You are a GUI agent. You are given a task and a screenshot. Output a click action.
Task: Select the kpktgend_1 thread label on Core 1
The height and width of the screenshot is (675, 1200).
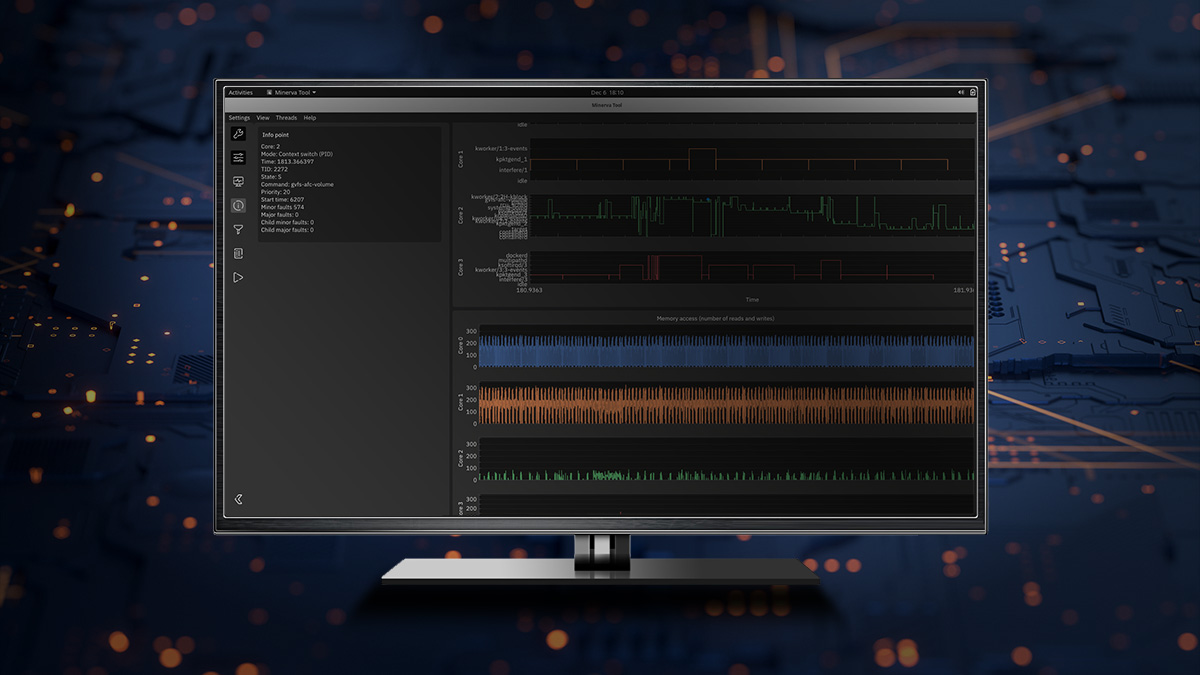tap(510, 159)
